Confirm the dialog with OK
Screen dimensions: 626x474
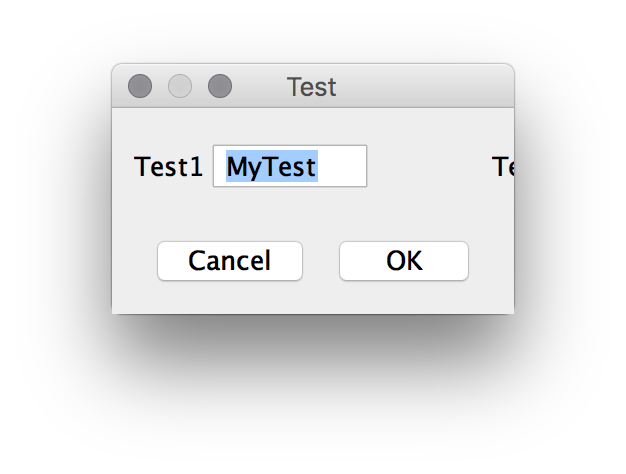point(404,261)
